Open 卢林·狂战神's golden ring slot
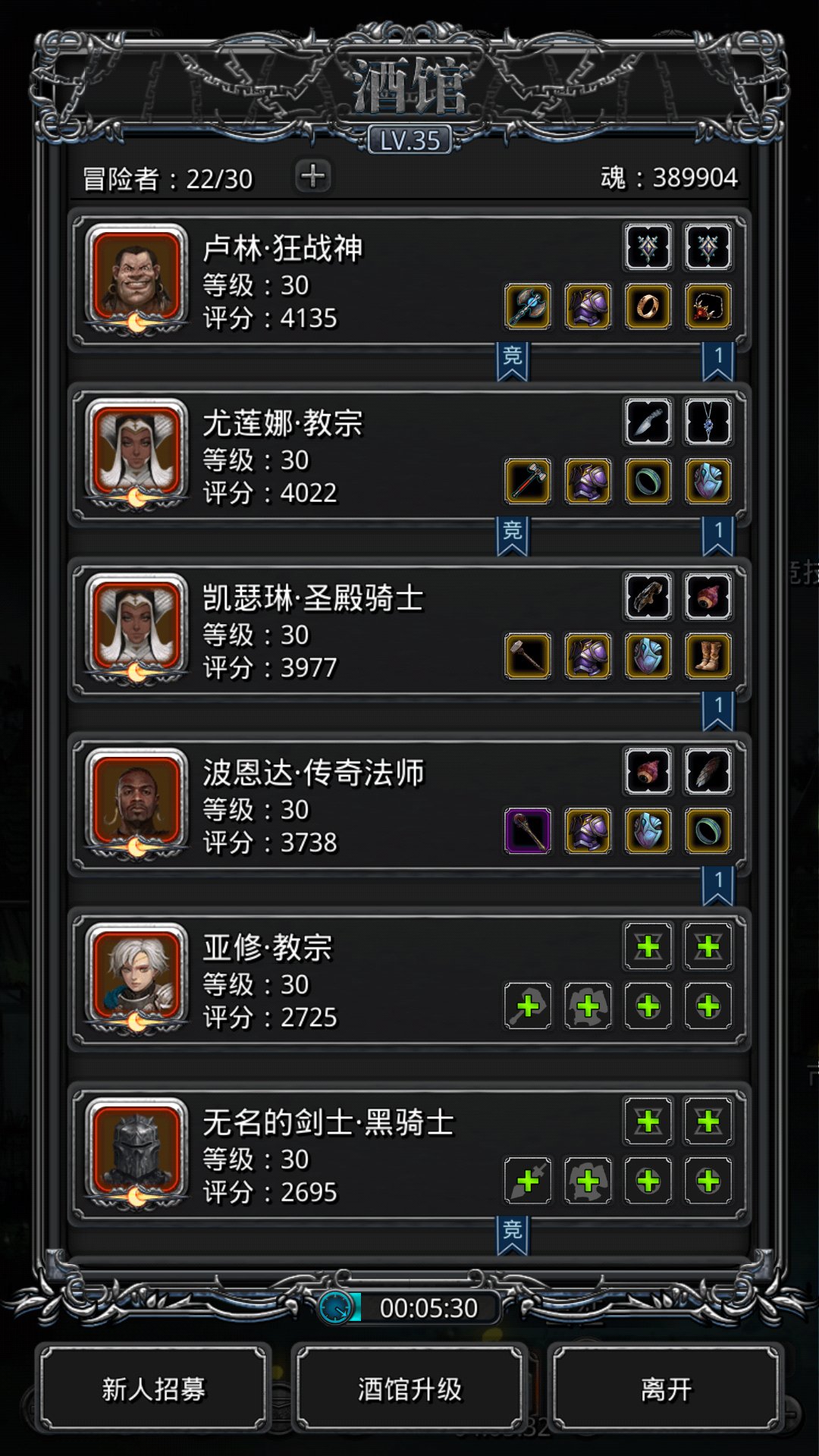819x1456 pixels. 648,306
